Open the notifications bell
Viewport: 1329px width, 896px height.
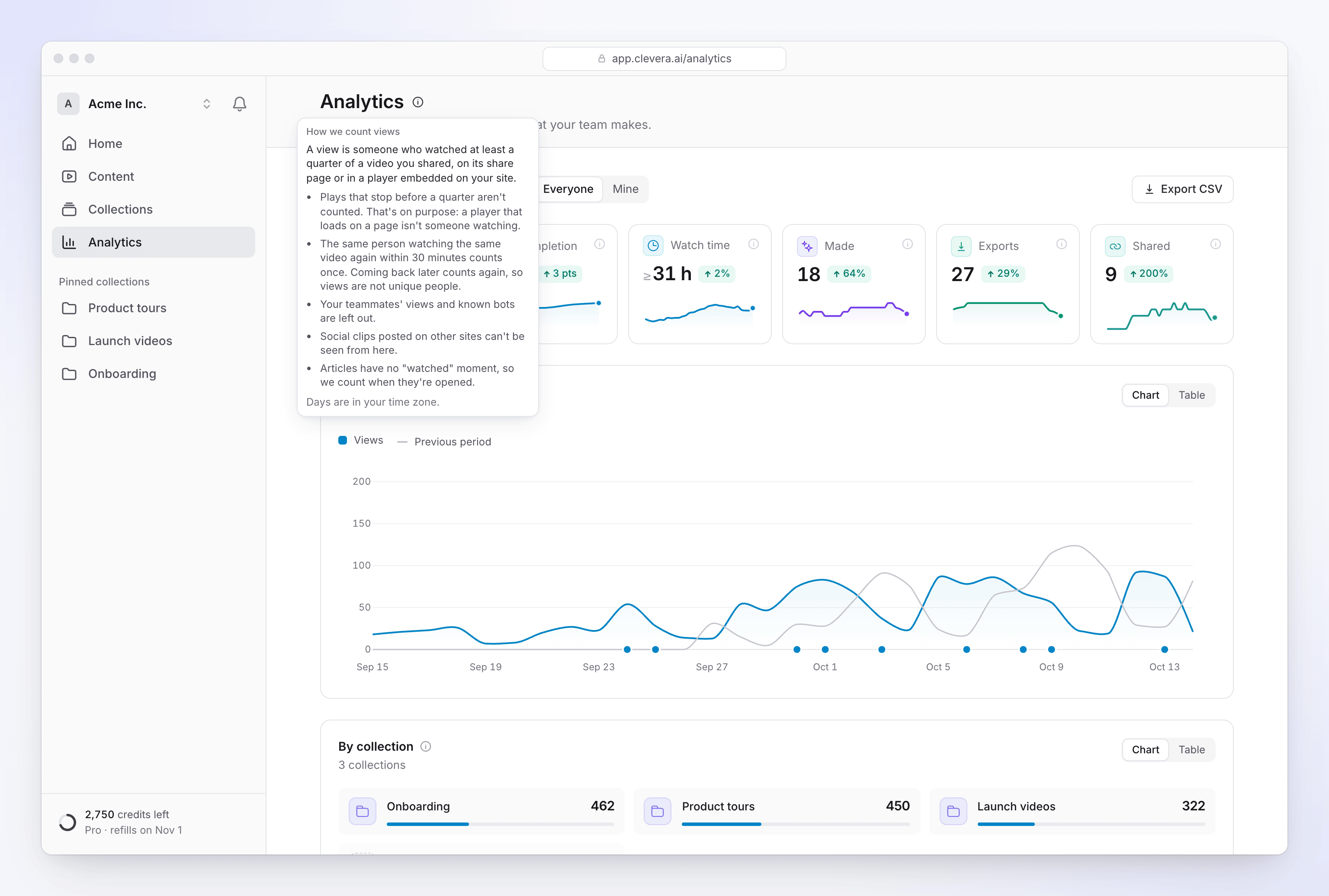[240, 104]
